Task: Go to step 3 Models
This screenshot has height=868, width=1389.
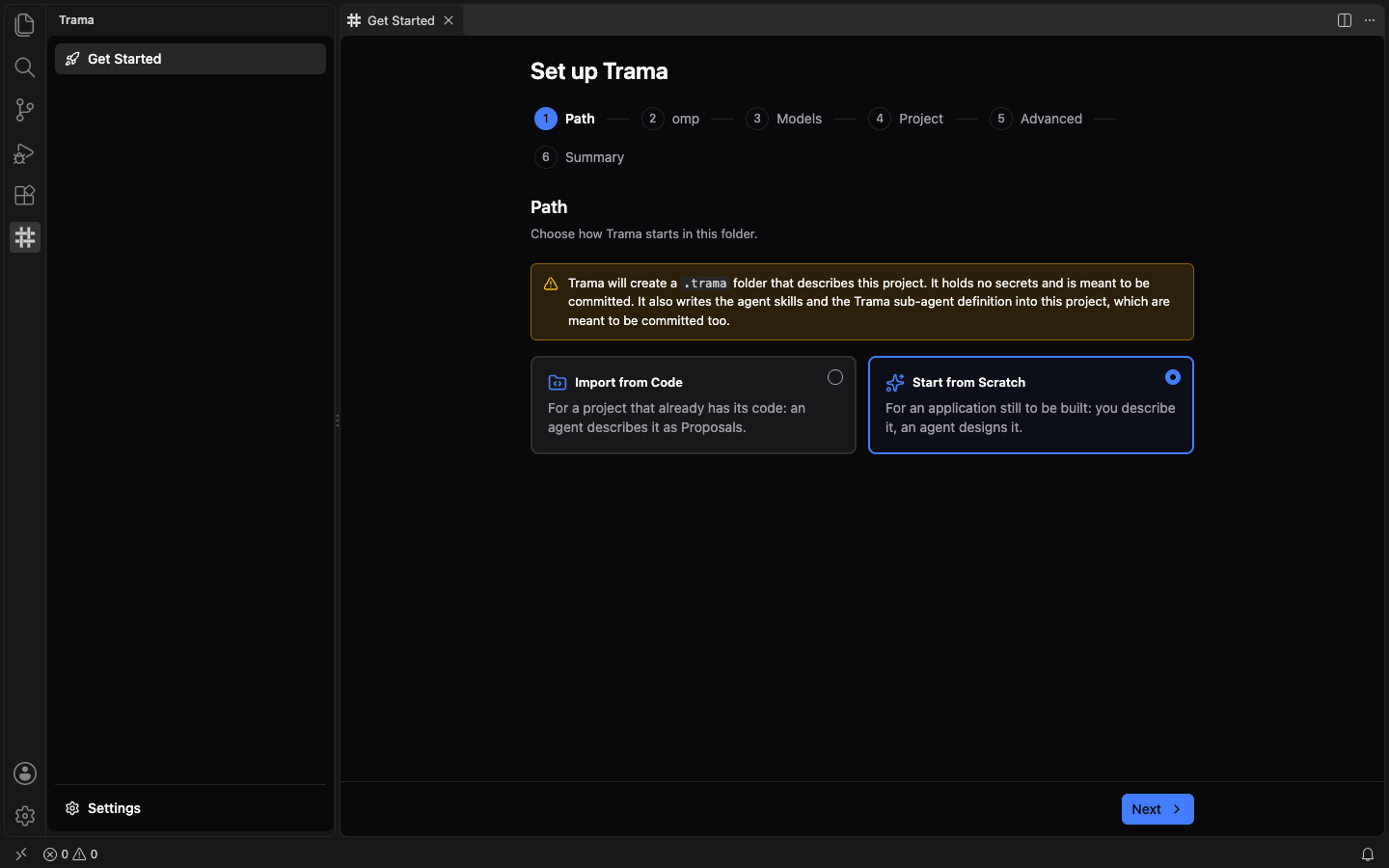Action: tap(784, 119)
